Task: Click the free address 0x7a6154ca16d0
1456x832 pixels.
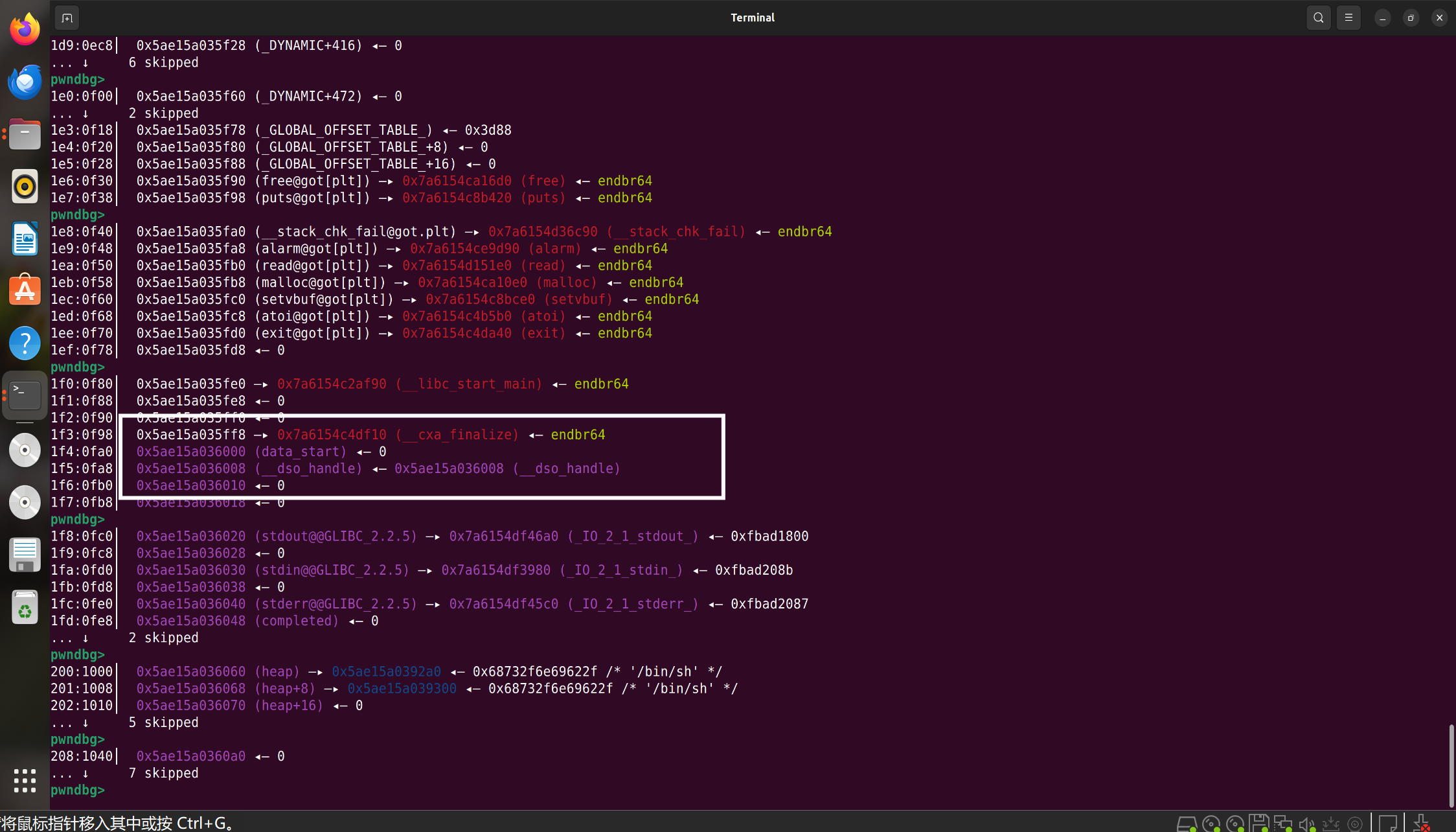Action: tap(457, 181)
